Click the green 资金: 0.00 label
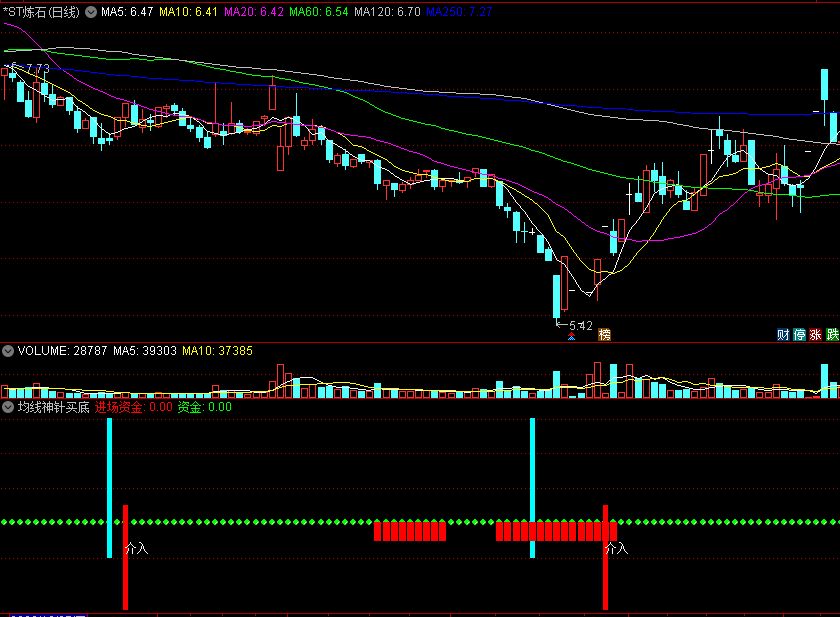840x617 pixels. (205, 407)
